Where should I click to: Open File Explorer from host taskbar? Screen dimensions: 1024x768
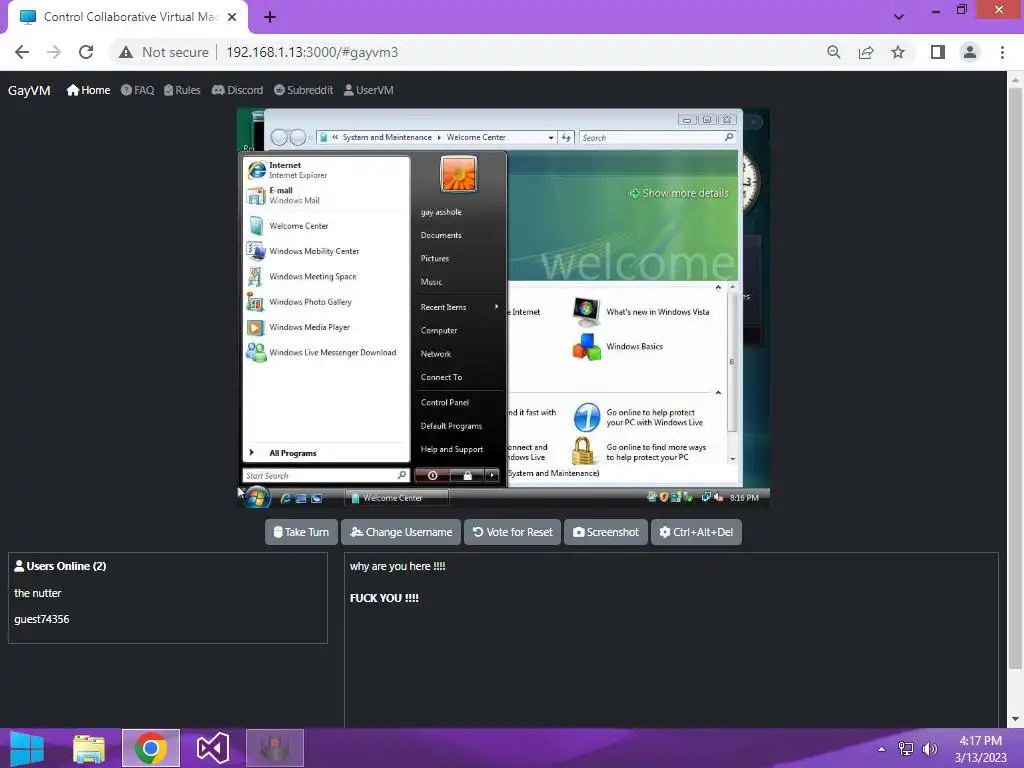coord(89,748)
